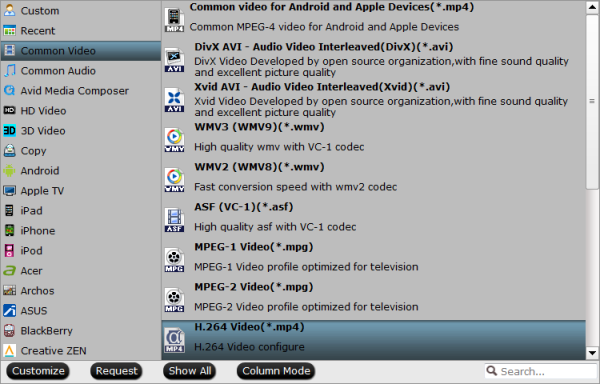Select the WMV3 format icon
This screenshot has width=600, height=384.
[174, 140]
